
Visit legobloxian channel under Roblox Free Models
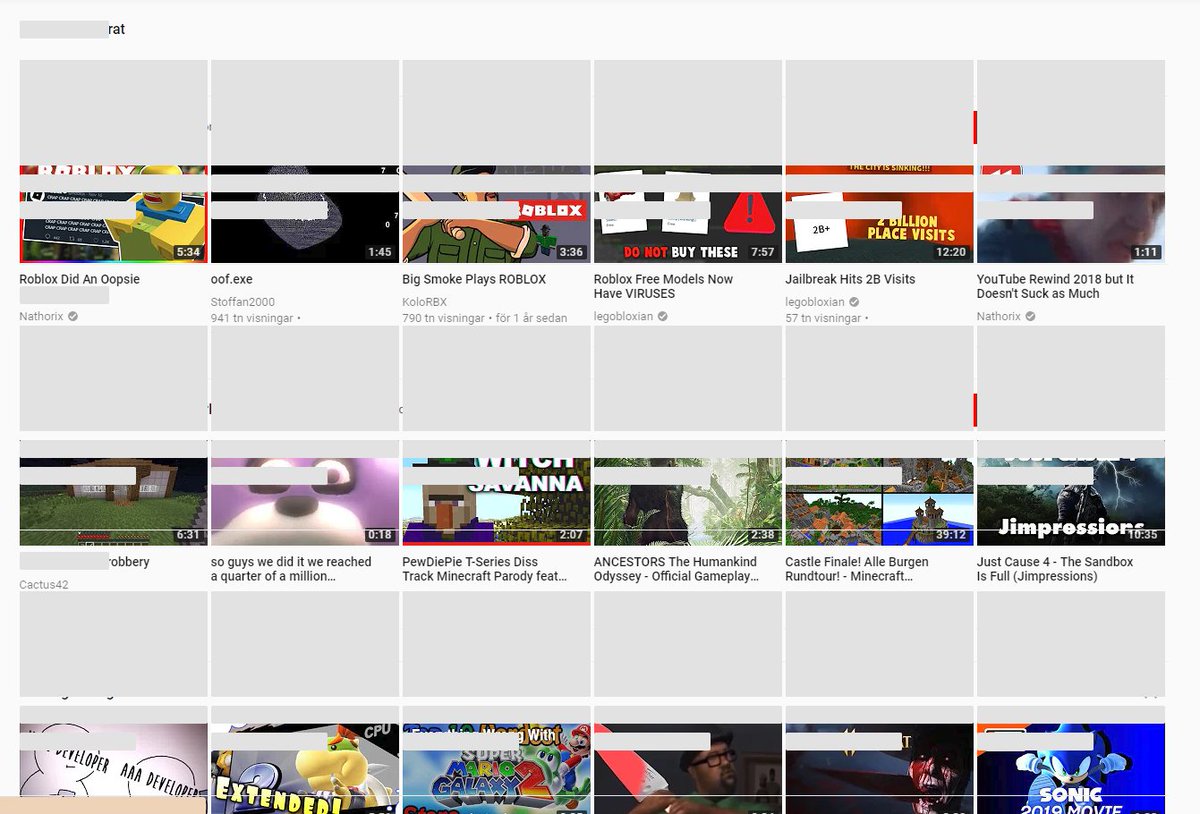click(x=623, y=316)
